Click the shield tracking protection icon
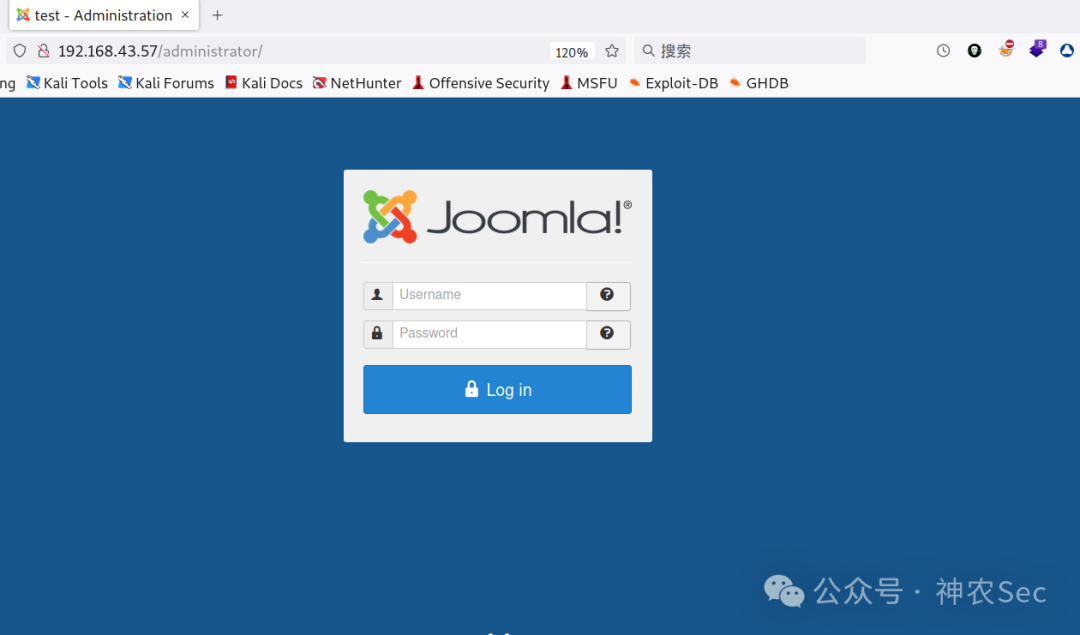 click(x=20, y=51)
